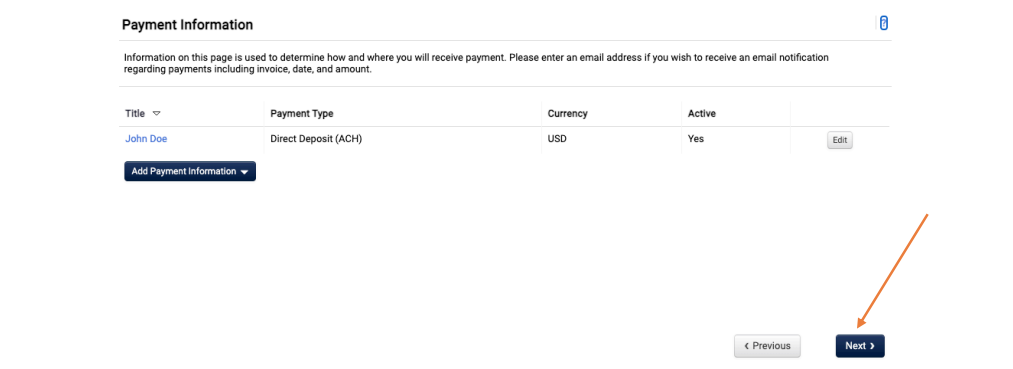Click the left chevron on Previous button
Screen dimensions: 1013x369
[747, 346]
